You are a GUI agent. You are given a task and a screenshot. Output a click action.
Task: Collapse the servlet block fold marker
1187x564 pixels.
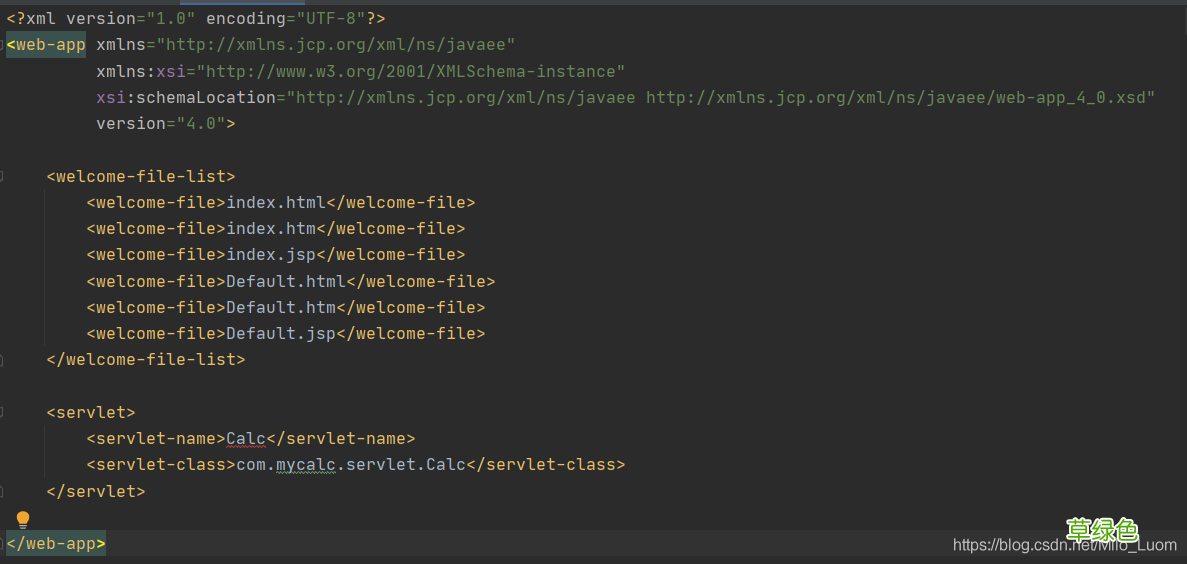tap(3, 412)
